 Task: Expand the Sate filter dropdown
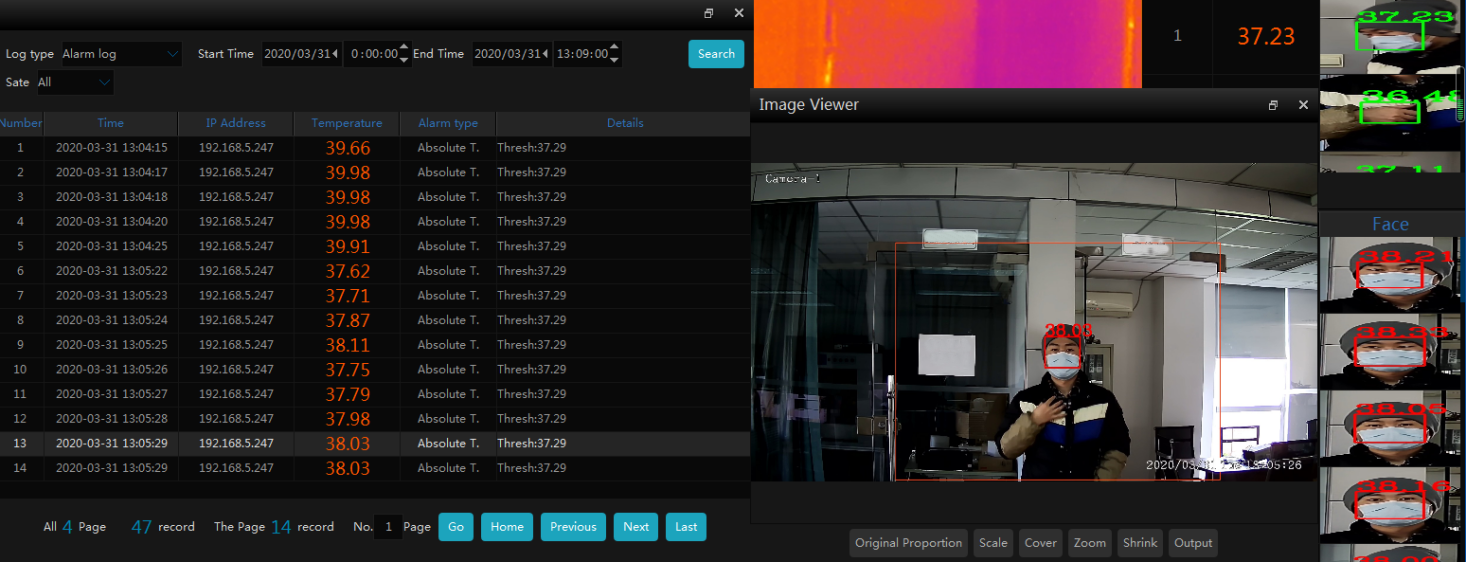75,82
